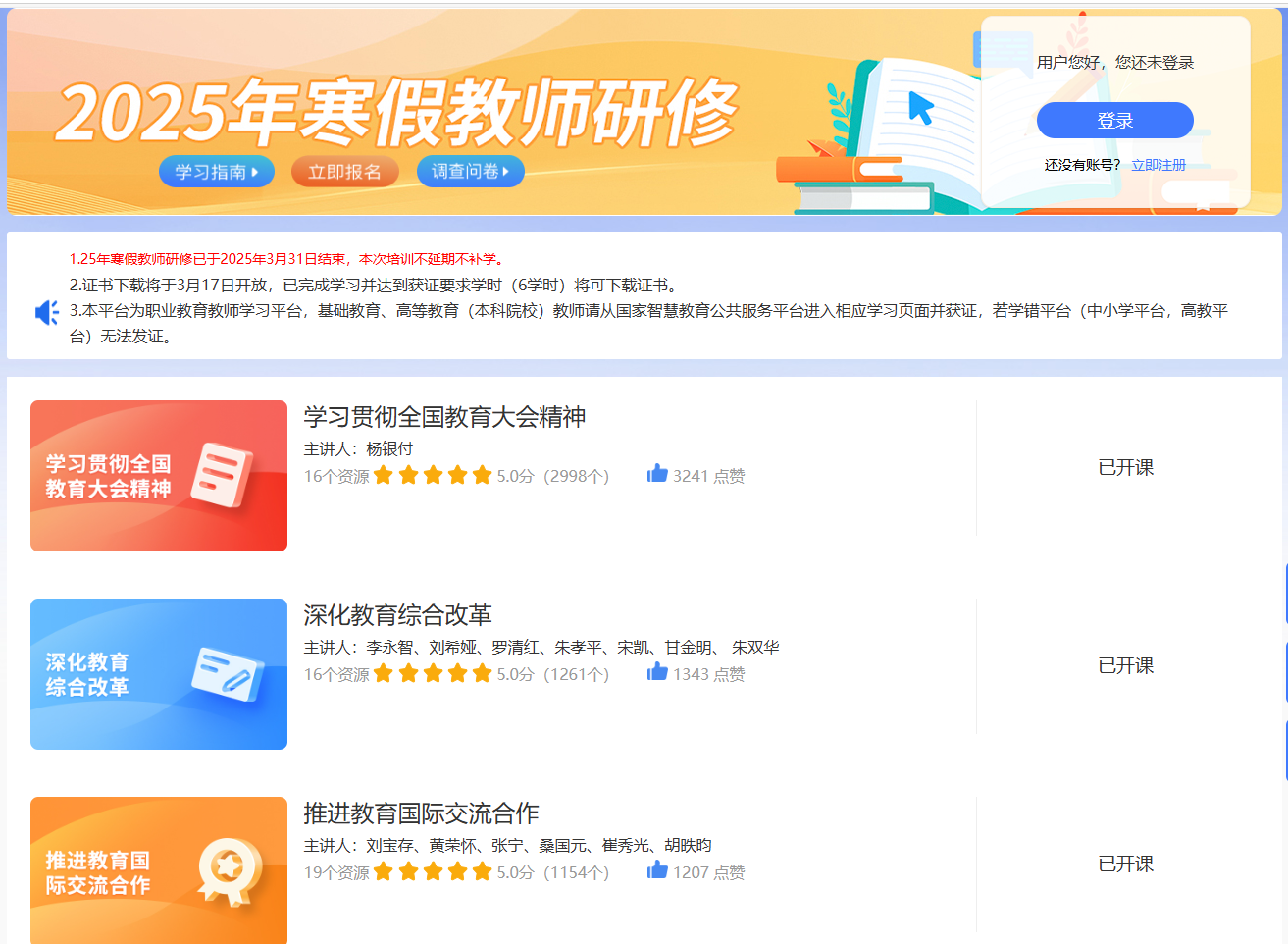Image resolution: width=1288 pixels, height=944 pixels.
Task: Open course thumbnail 学习贯彻全国教育大会精神
Action: [159, 476]
